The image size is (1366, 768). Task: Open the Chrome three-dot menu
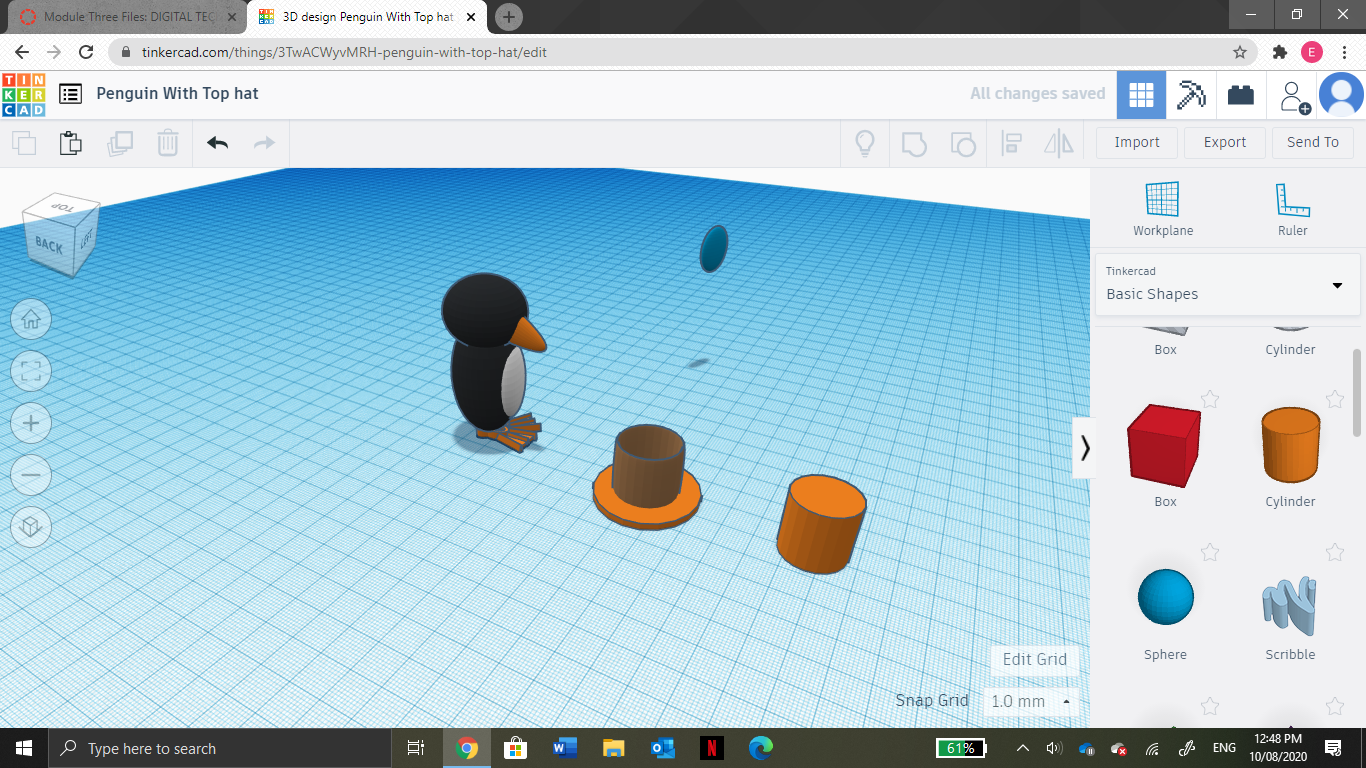(1345, 52)
